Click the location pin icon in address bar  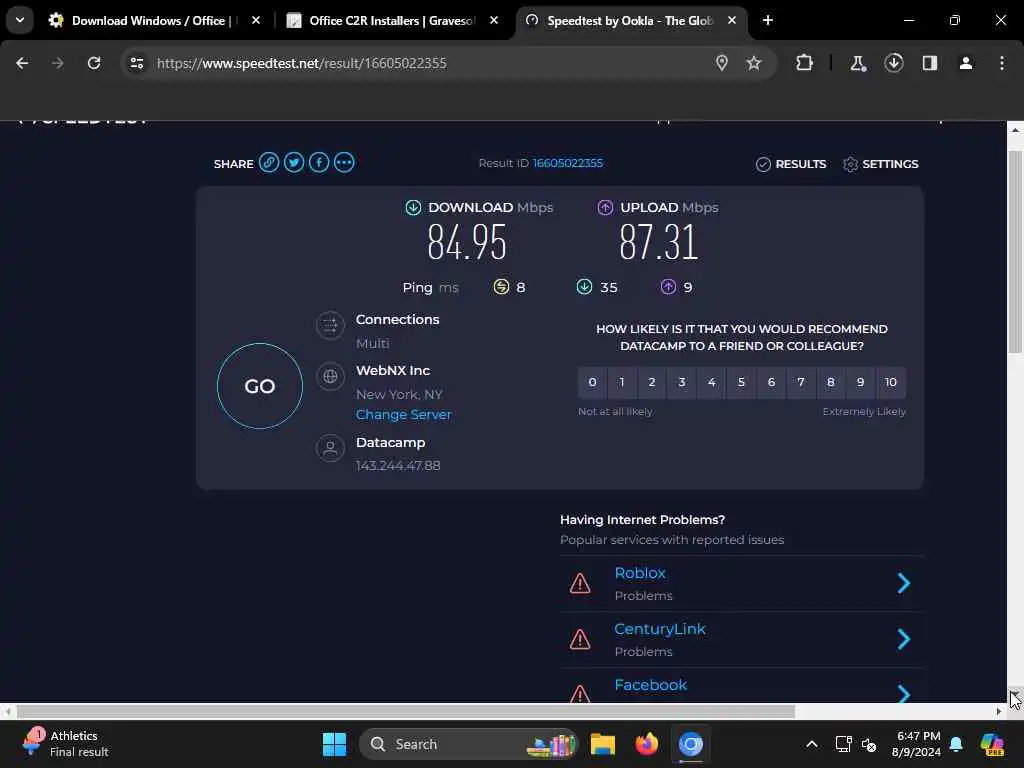[x=722, y=63]
